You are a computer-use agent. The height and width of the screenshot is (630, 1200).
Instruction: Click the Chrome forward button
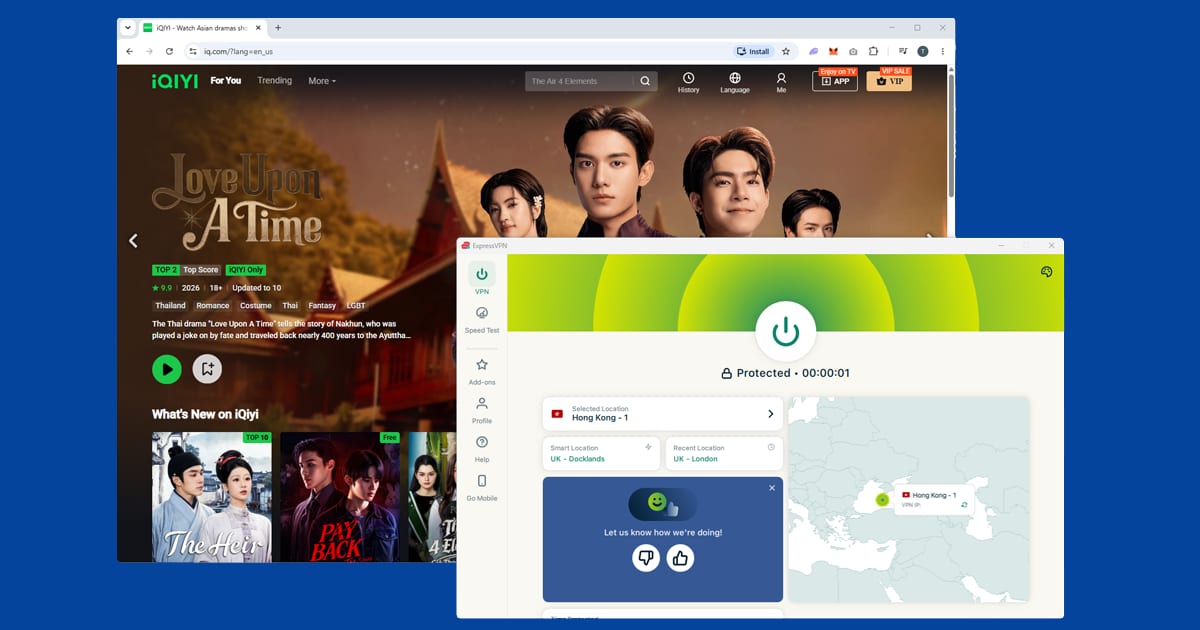(x=149, y=51)
